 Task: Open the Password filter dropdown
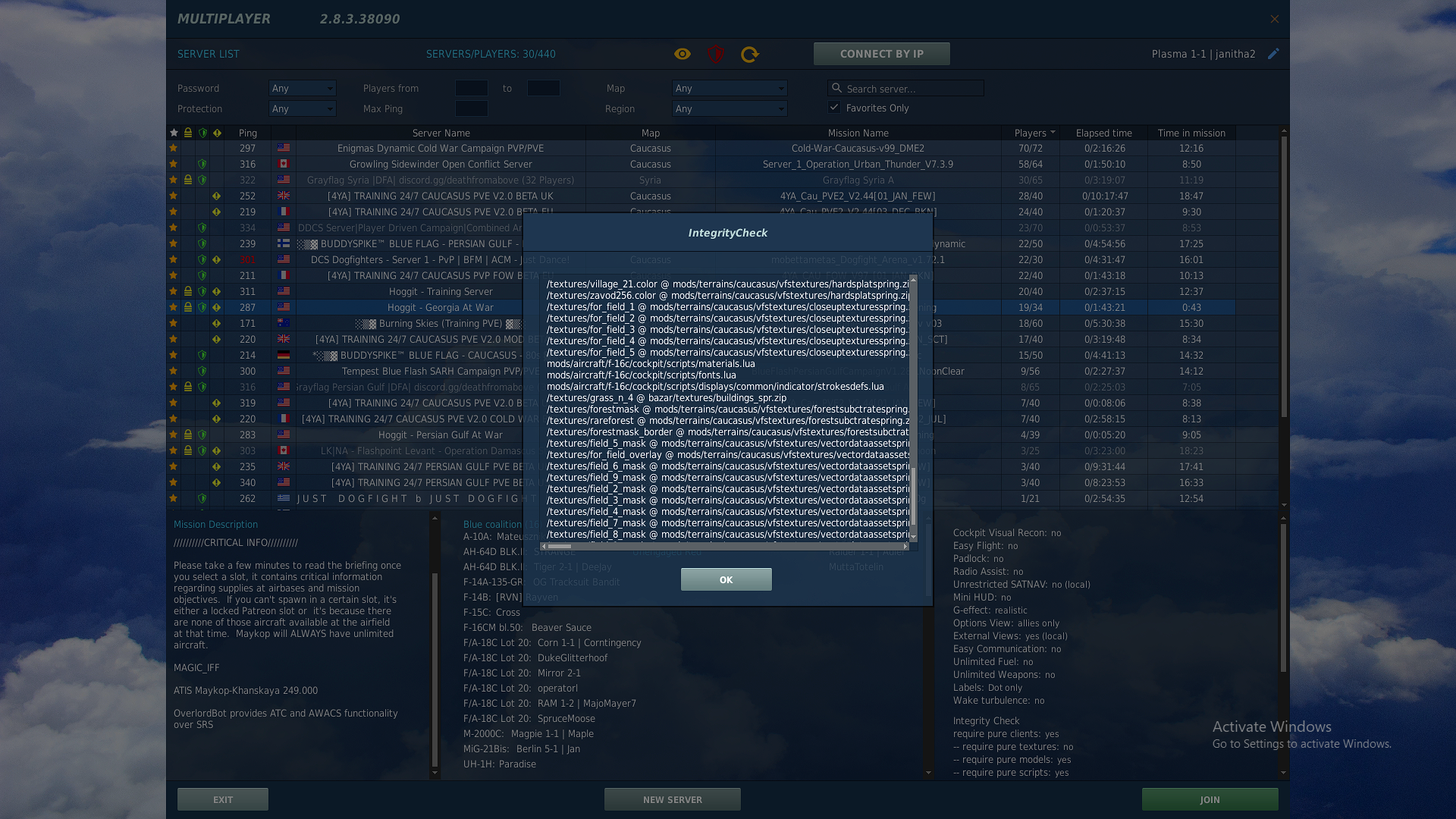point(303,88)
